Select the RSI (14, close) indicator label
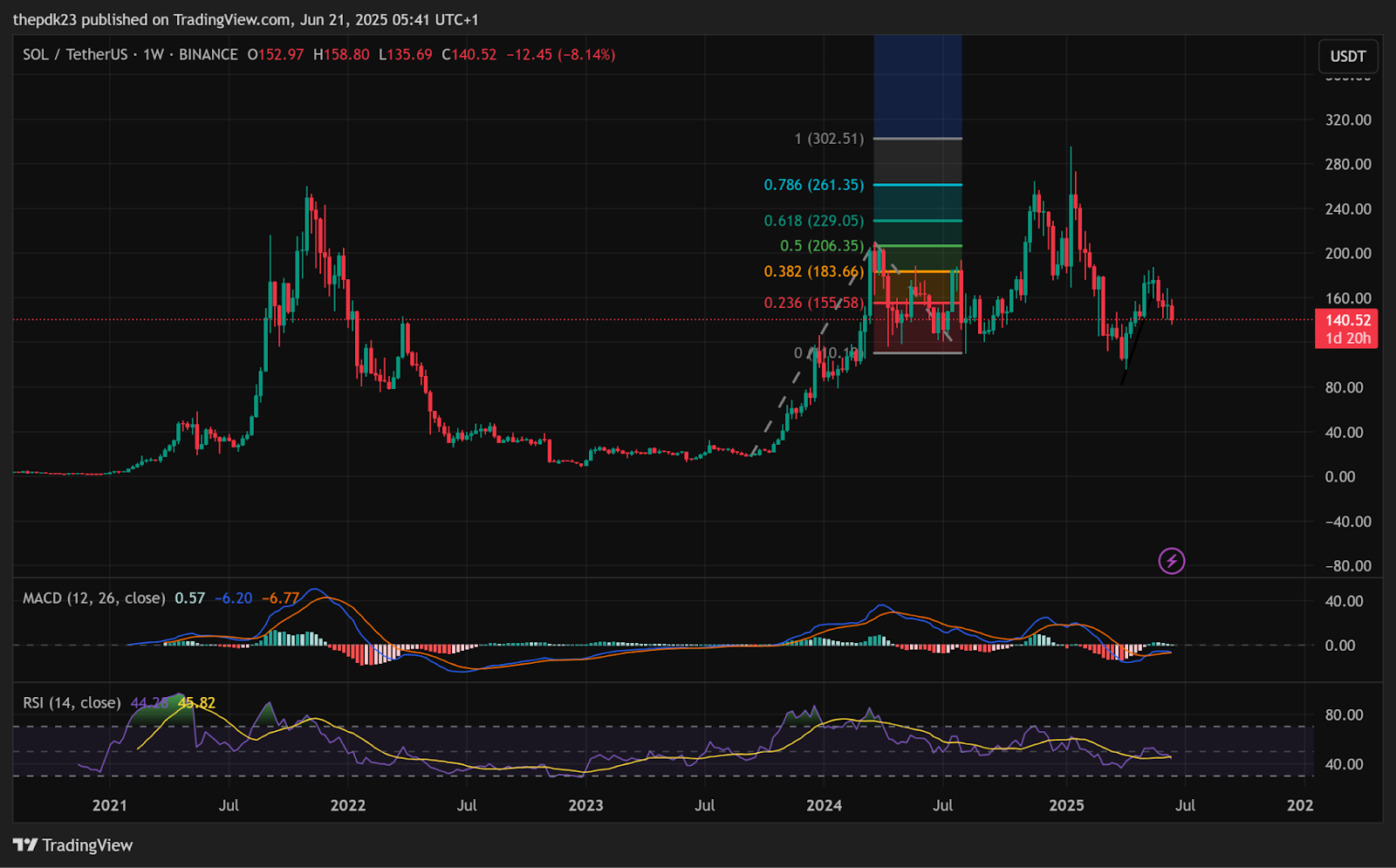Viewport: 1396px width, 868px height. click(72, 702)
